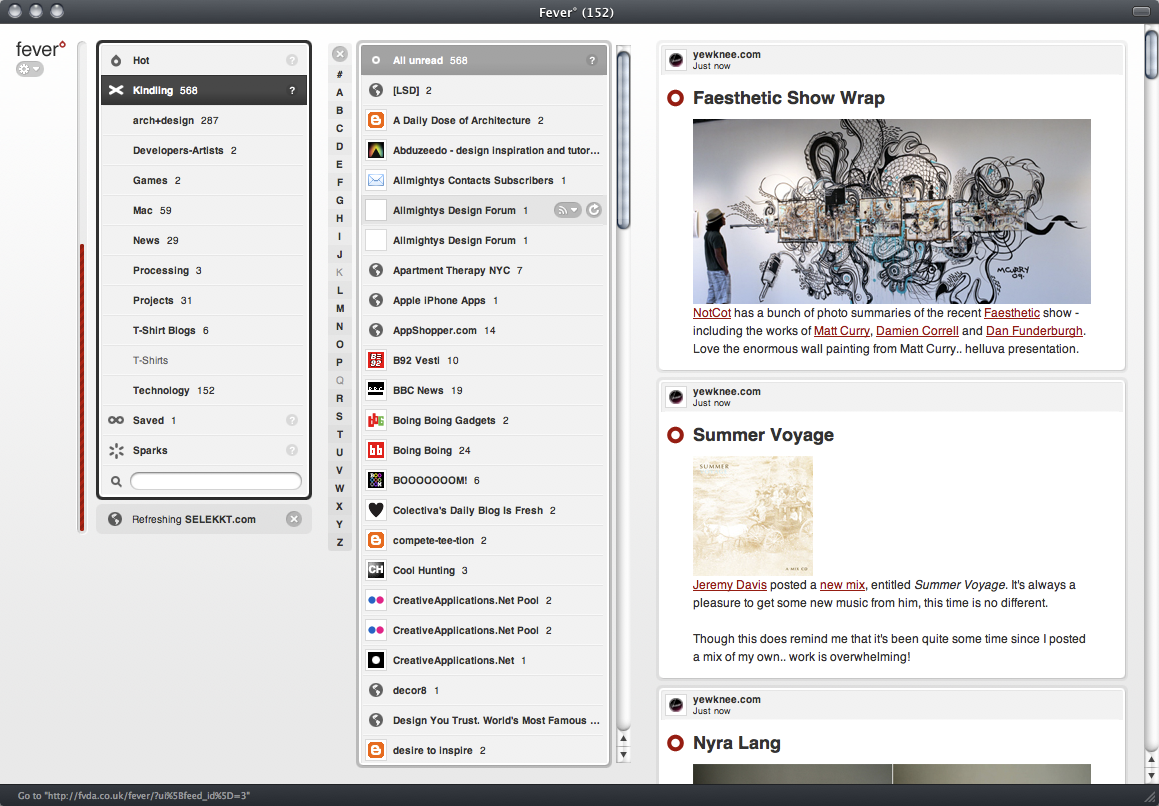Refresh Allmightys Design Forum via circular arrow icon
1159x806 pixels.
click(592, 210)
